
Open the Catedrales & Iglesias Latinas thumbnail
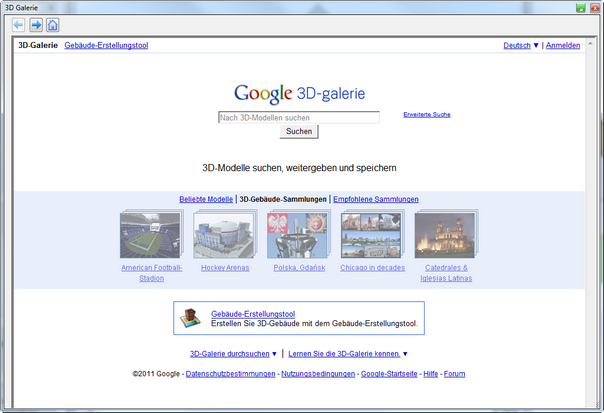[x=446, y=234]
